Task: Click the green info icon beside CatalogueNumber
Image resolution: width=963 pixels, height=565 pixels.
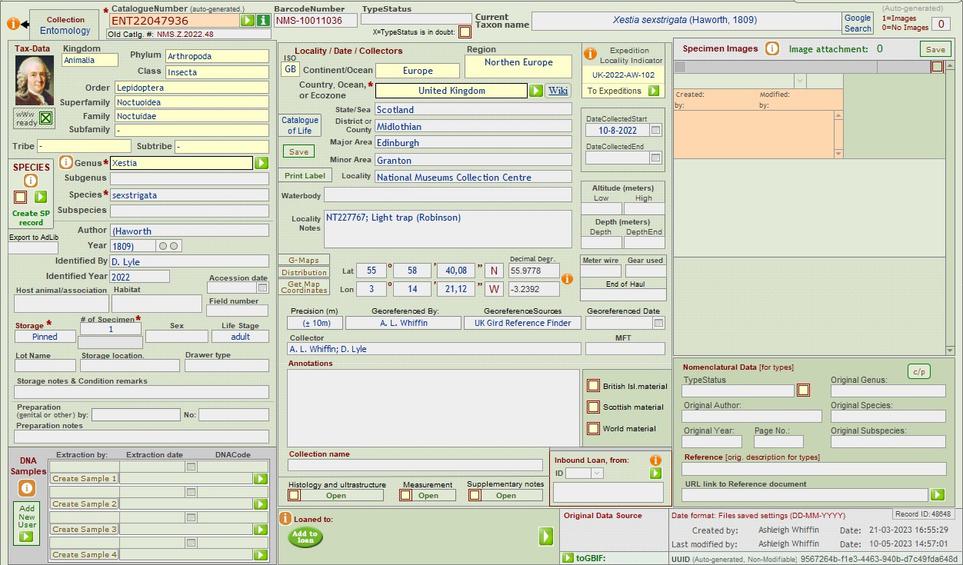Action: coord(263,20)
